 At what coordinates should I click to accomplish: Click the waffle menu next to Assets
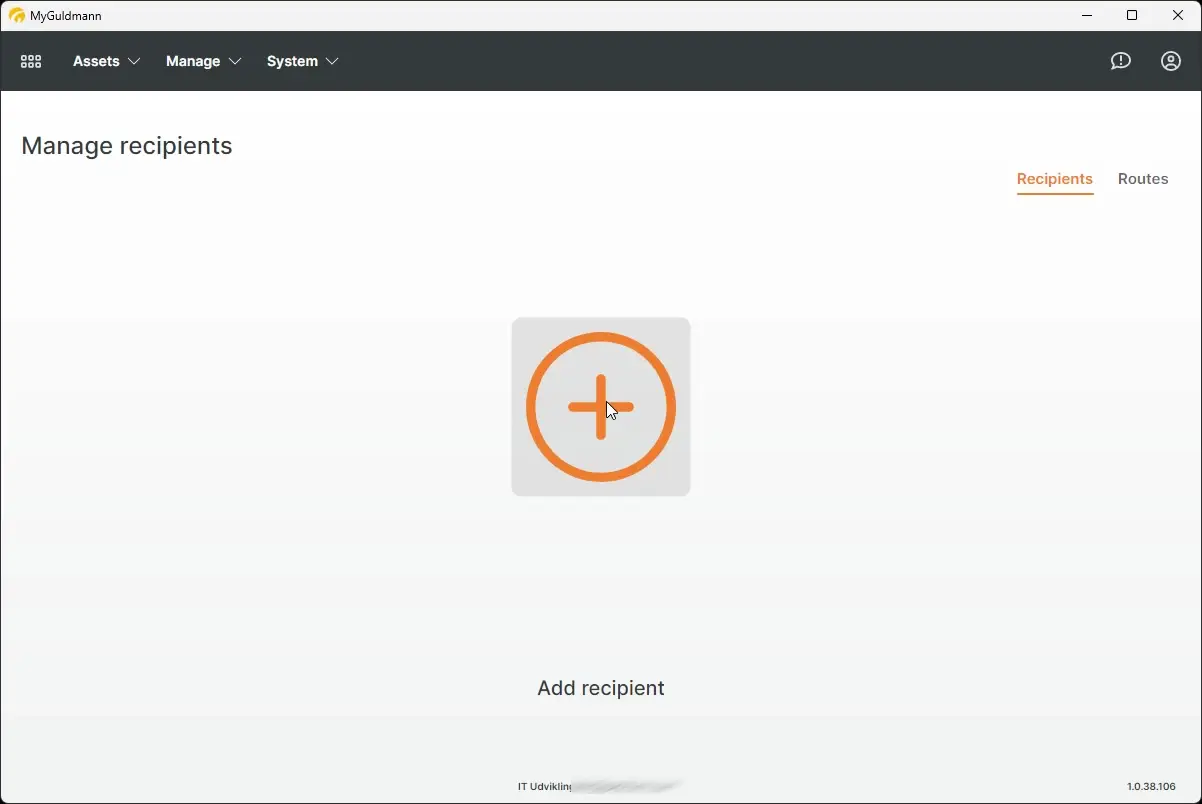[x=30, y=61]
